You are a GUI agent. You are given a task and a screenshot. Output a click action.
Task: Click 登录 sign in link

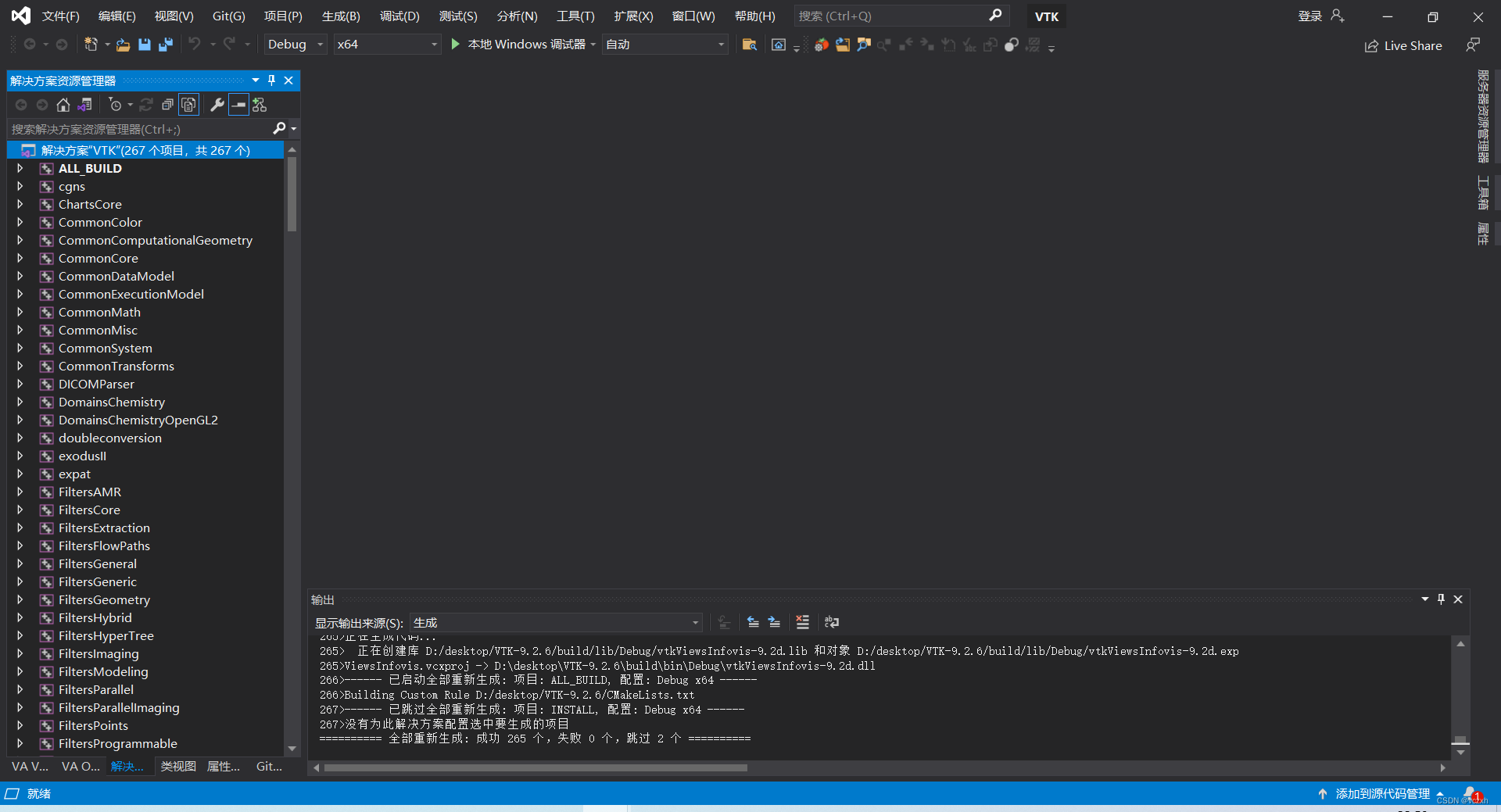tap(1310, 16)
